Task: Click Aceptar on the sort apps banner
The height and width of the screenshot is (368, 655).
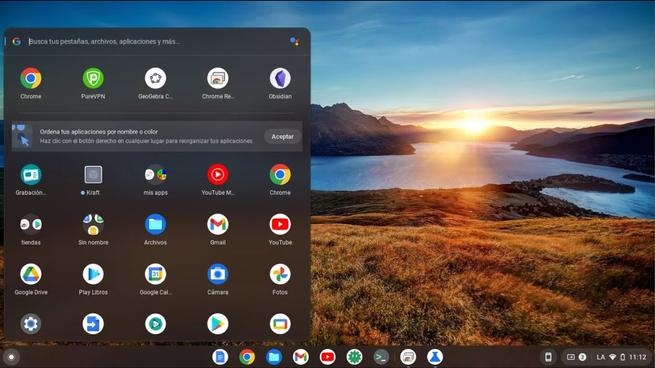Action: pyautogui.click(x=282, y=137)
